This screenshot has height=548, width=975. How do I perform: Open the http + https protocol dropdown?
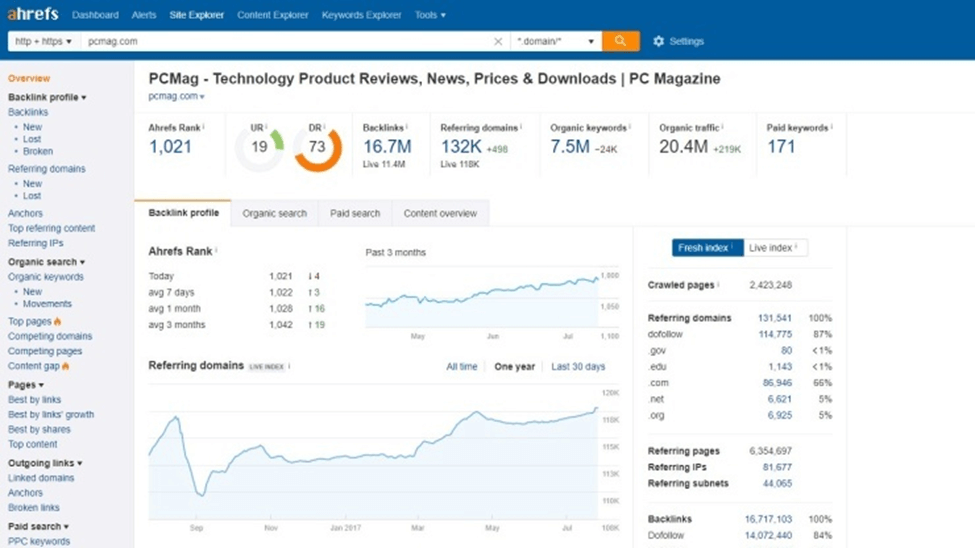pyautogui.click(x=43, y=42)
